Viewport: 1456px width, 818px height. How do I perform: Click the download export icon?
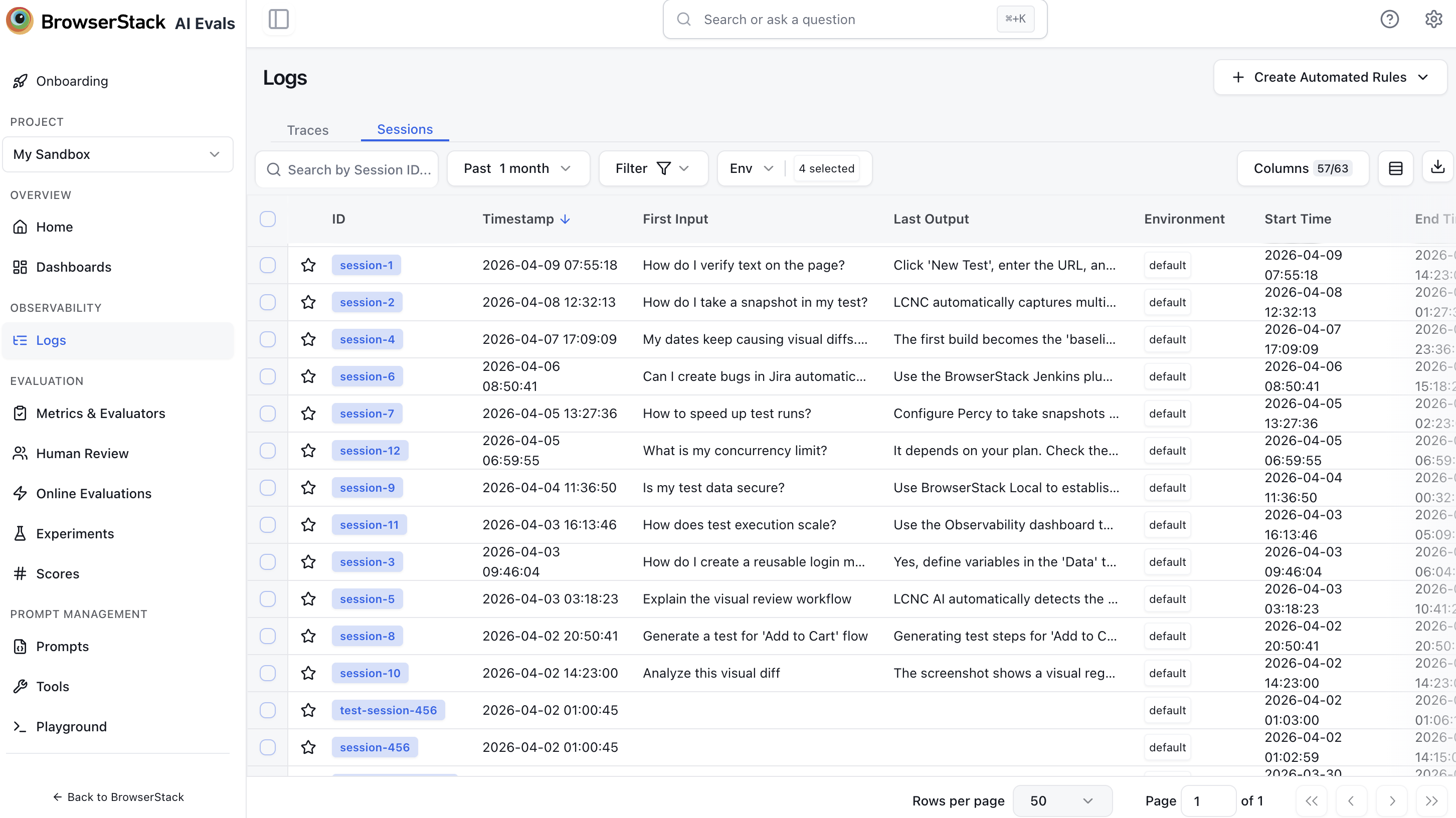tap(1438, 167)
